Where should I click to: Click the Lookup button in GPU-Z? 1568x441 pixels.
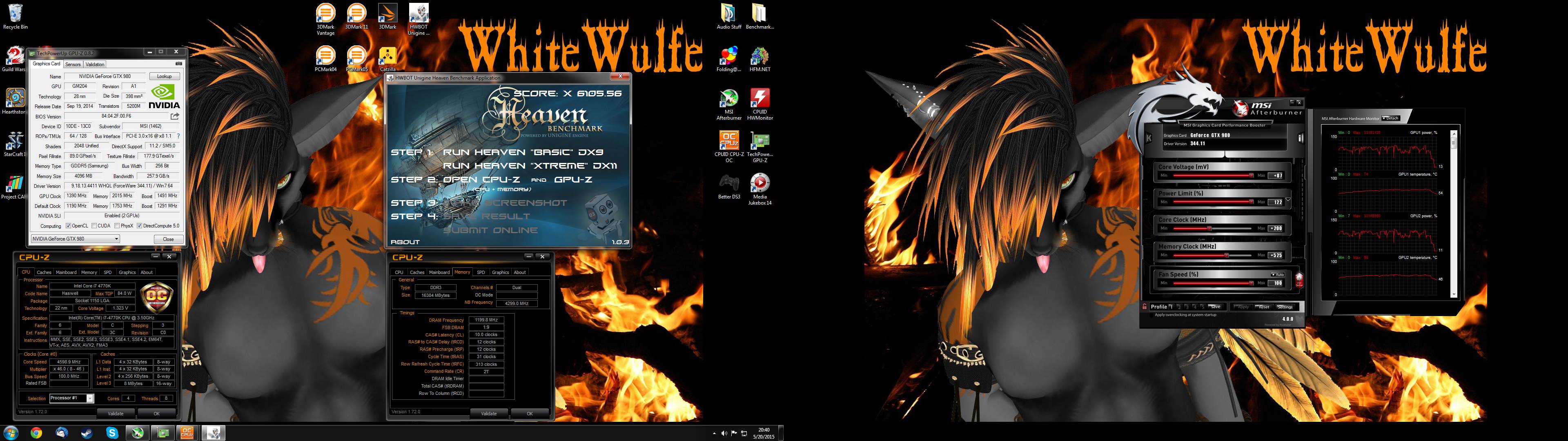(x=164, y=76)
